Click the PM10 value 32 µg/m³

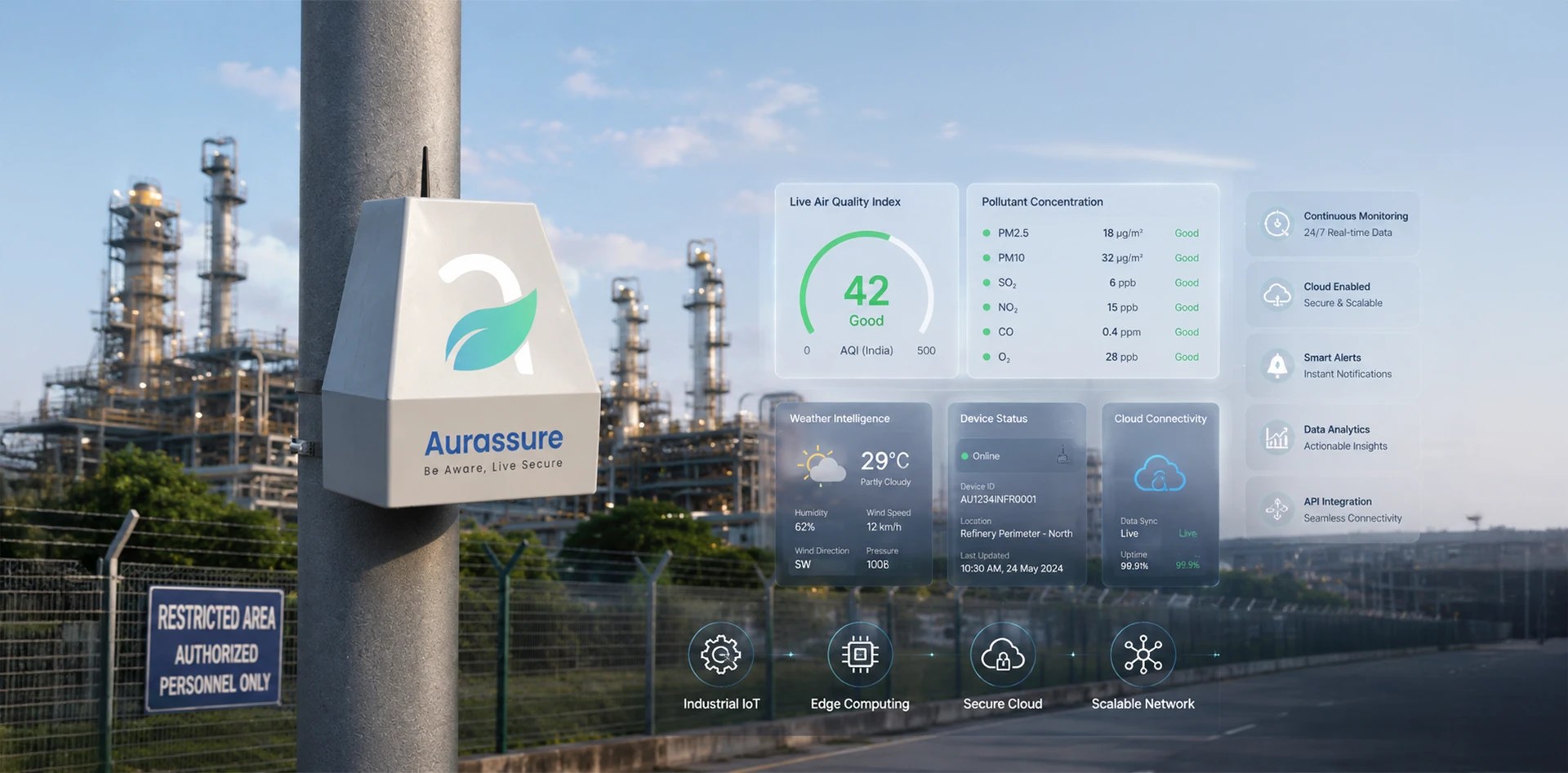click(x=1122, y=258)
